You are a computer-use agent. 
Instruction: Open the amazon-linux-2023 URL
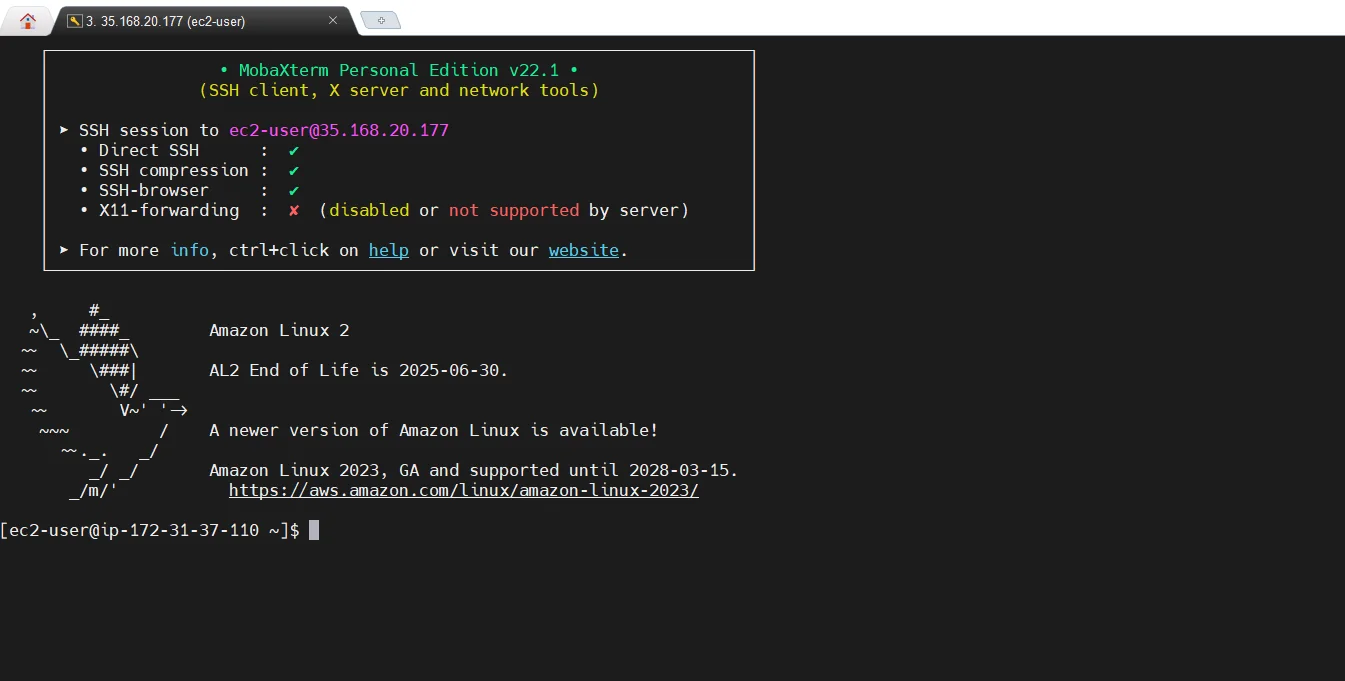[x=464, y=491]
